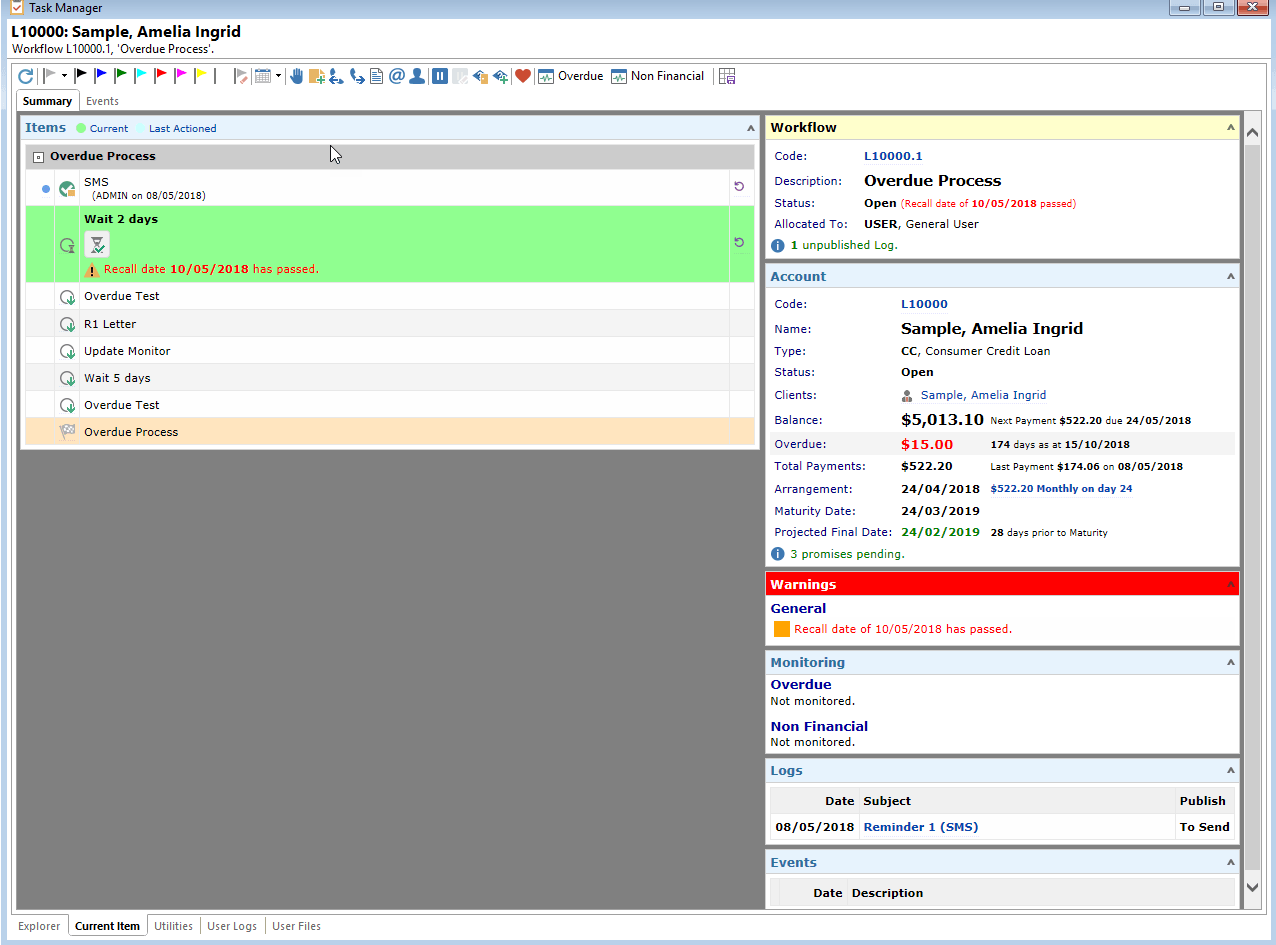Image resolution: width=1276 pixels, height=945 pixels.
Task: Open workflow code link L10000.1
Action: 893,156
